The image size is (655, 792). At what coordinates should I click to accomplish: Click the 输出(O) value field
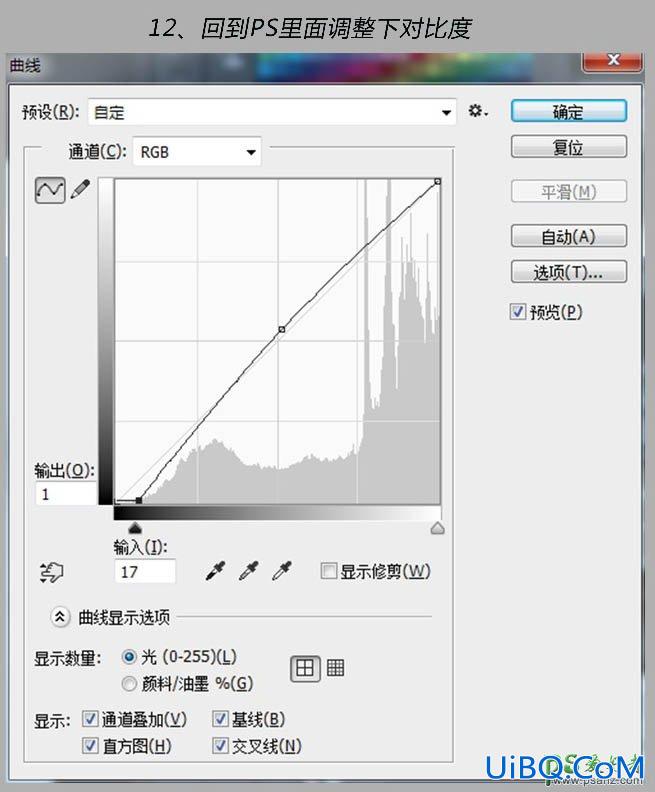[x=66, y=493]
